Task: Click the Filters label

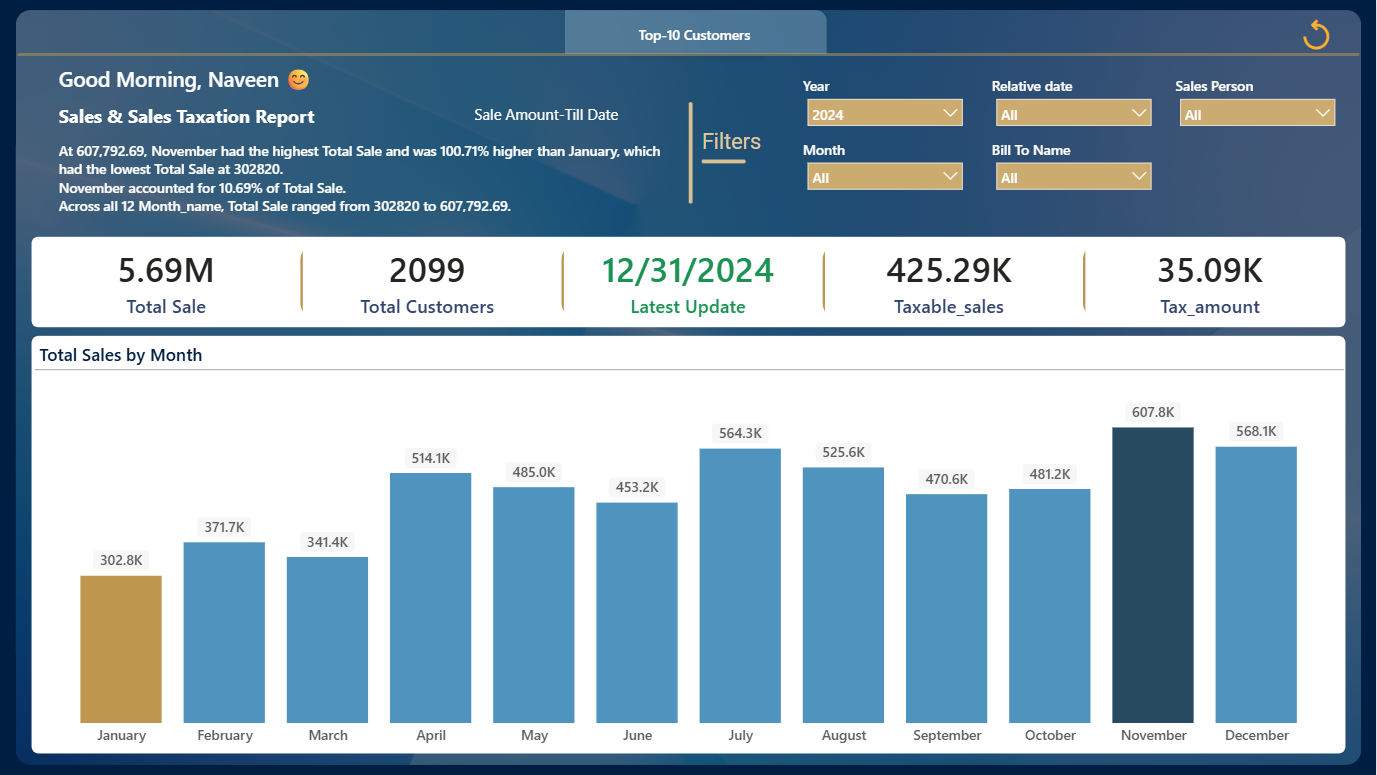Action: point(731,141)
